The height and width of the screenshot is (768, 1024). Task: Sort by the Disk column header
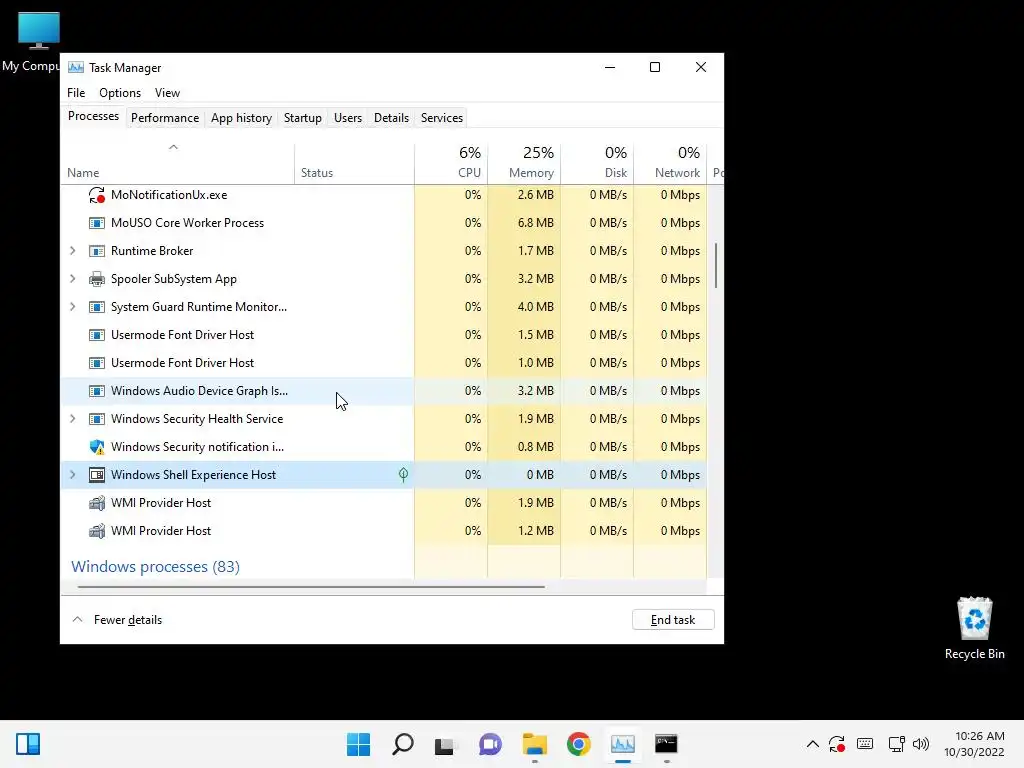(597, 163)
